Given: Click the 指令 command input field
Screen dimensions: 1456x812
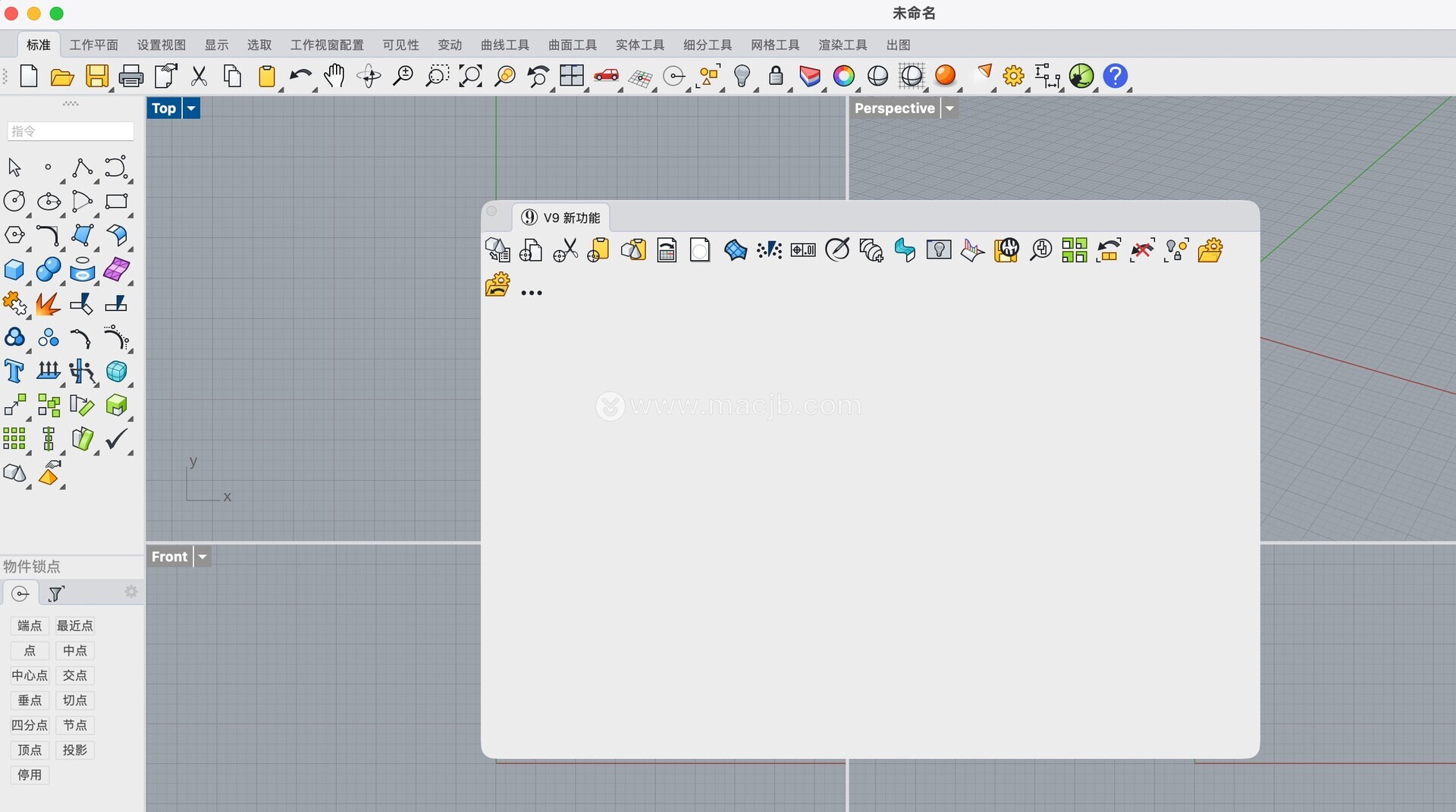Looking at the screenshot, I should (71, 131).
